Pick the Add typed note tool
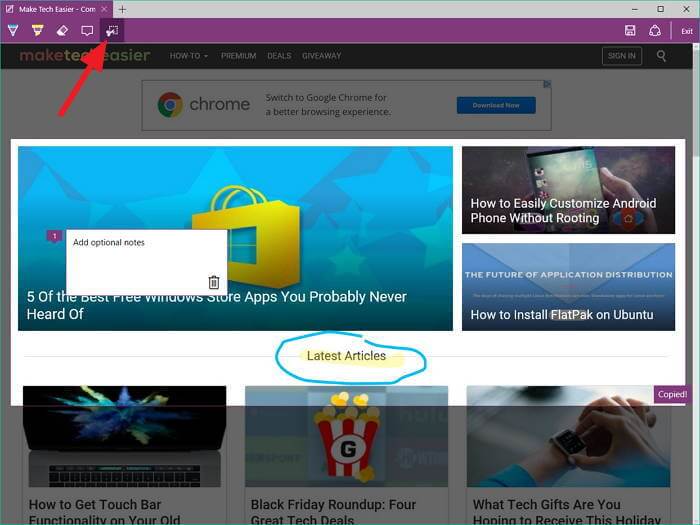Image resolution: width=700 pixels, height=525 pixels. tap(87, 31)
